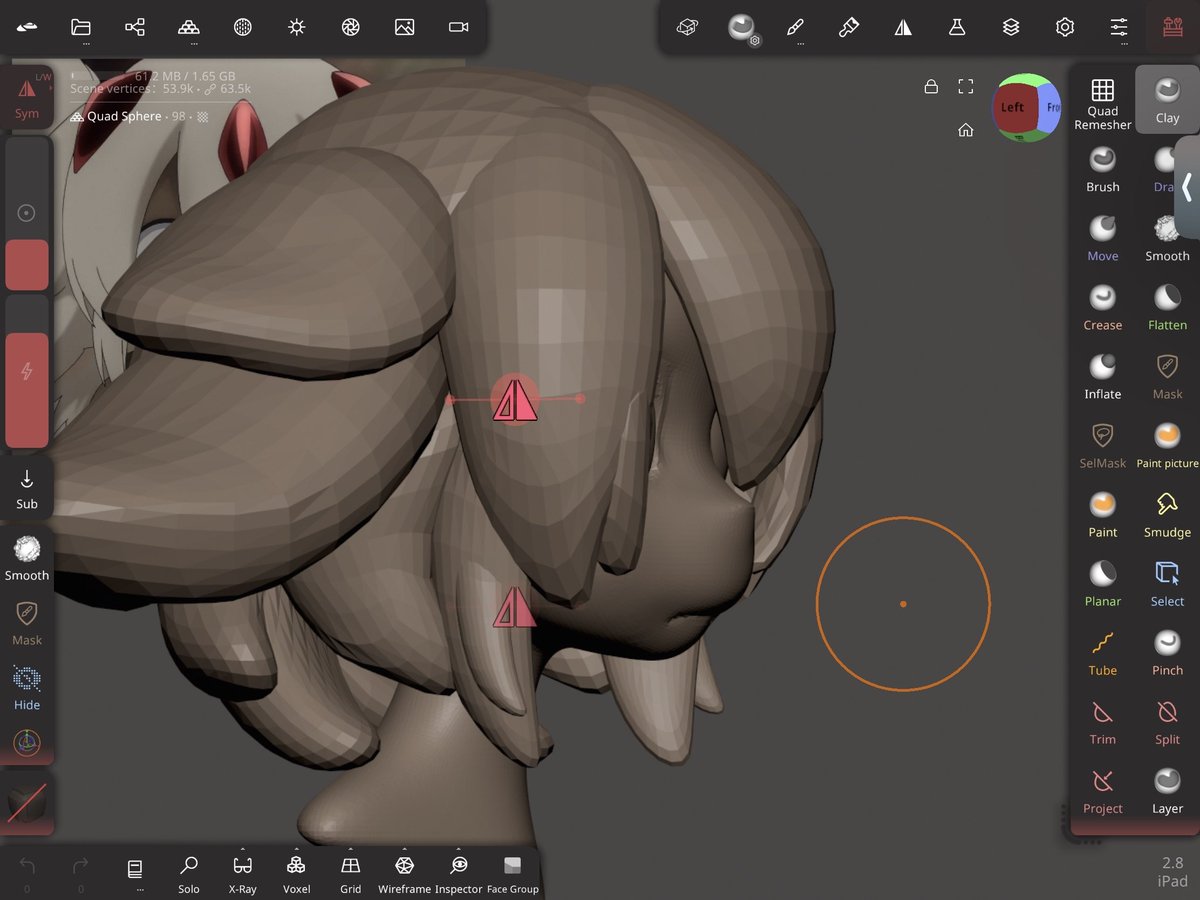
Task: Open the post process menu
Action: (350, 28)
